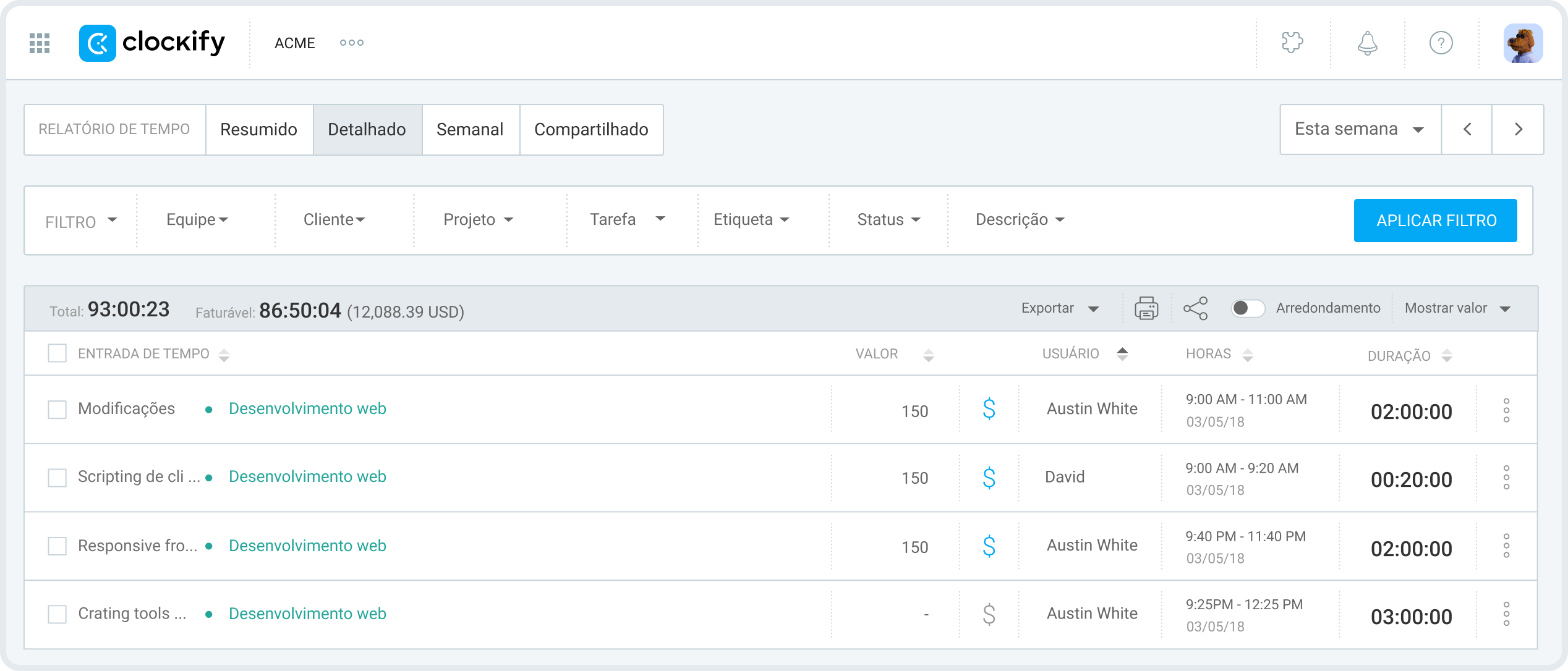Toggle the billable dollar icon for the Crating tools entry
Image resolution: width=1568 pixels, height=671 pixels.
point(989,614)
